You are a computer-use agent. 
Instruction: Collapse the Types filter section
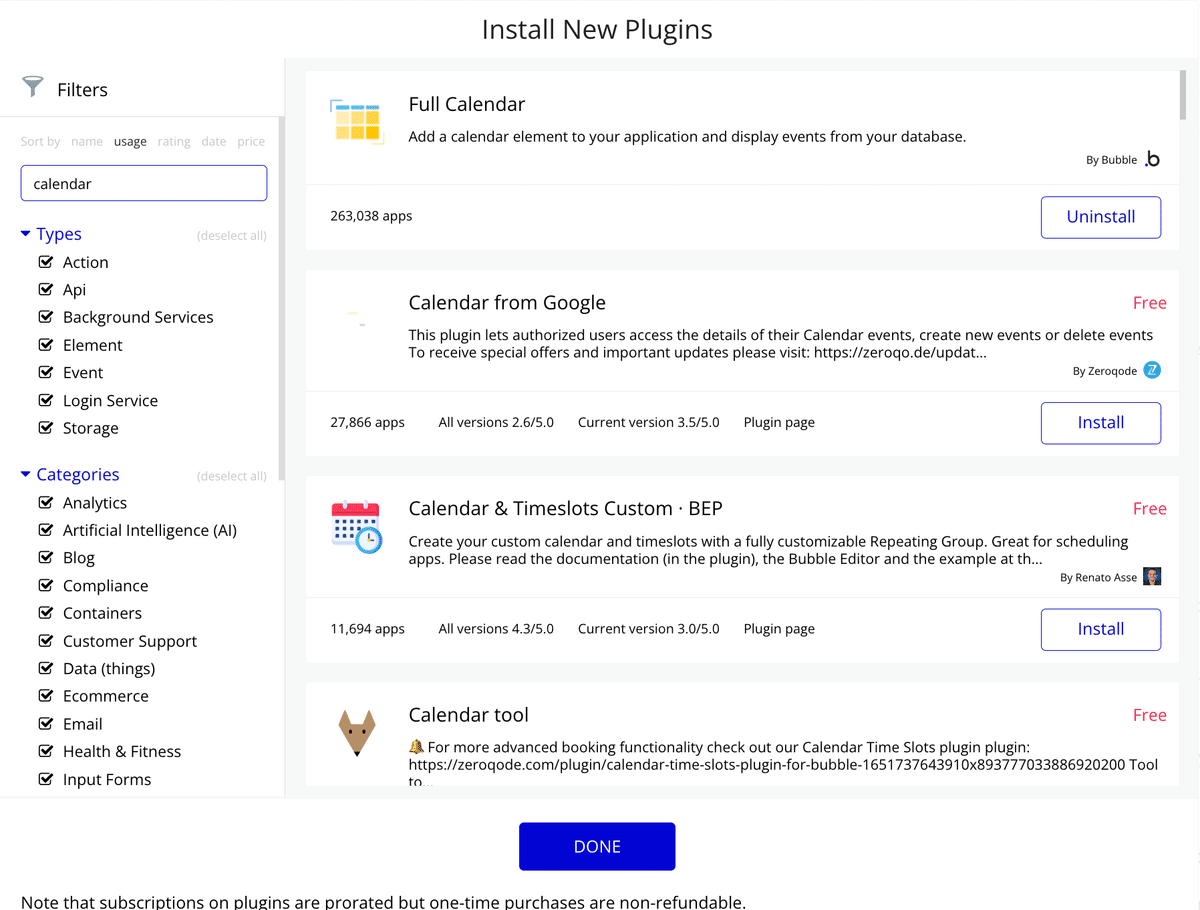26,234
